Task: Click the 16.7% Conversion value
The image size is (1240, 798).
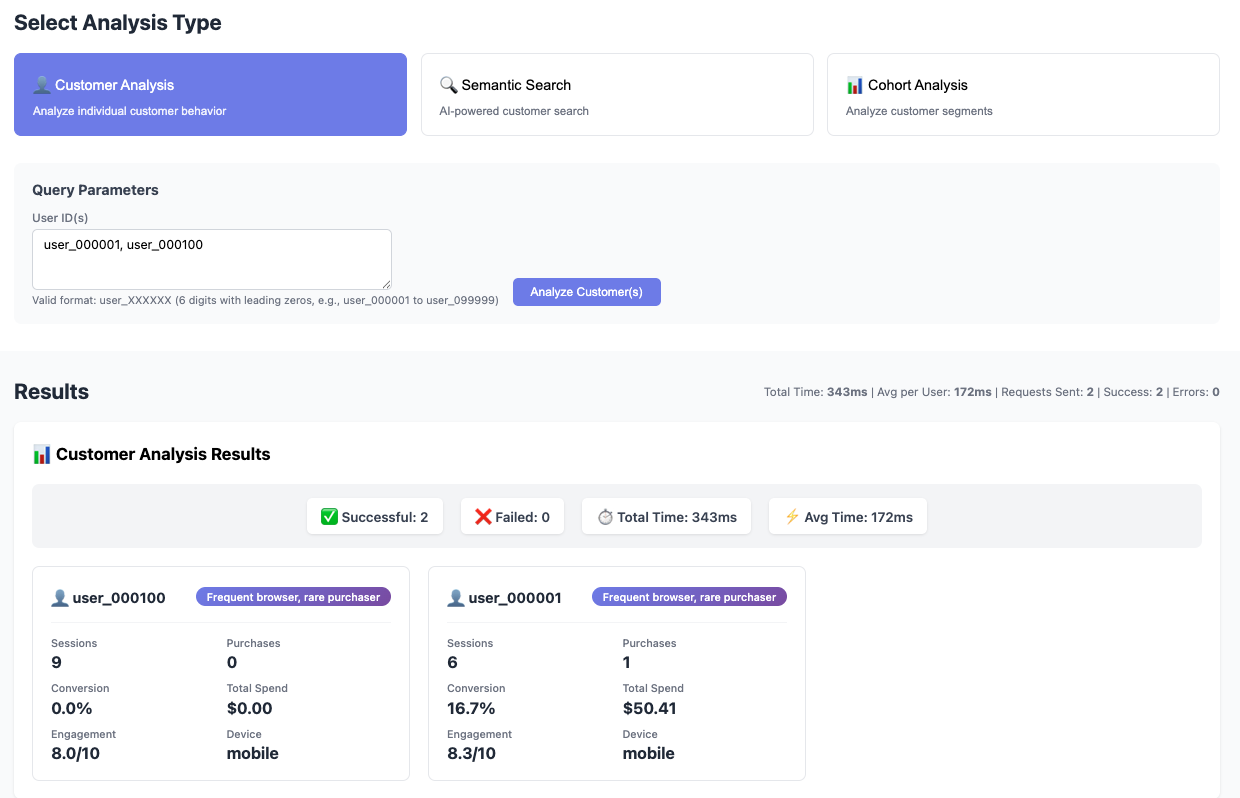Action: click(471, 708)
